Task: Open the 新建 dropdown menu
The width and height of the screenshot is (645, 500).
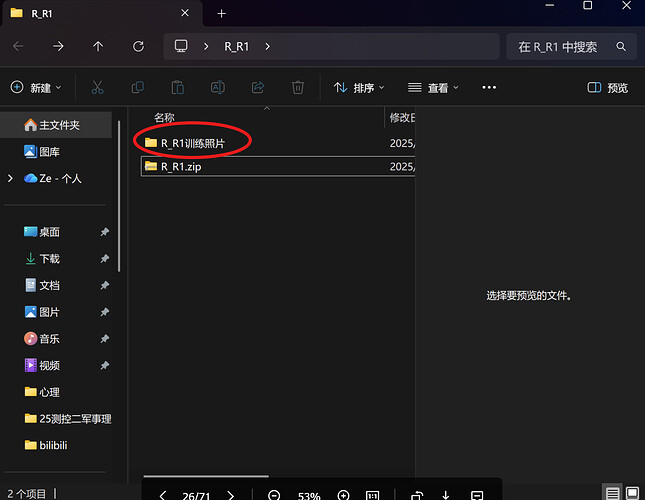Action: pos(37,88)
